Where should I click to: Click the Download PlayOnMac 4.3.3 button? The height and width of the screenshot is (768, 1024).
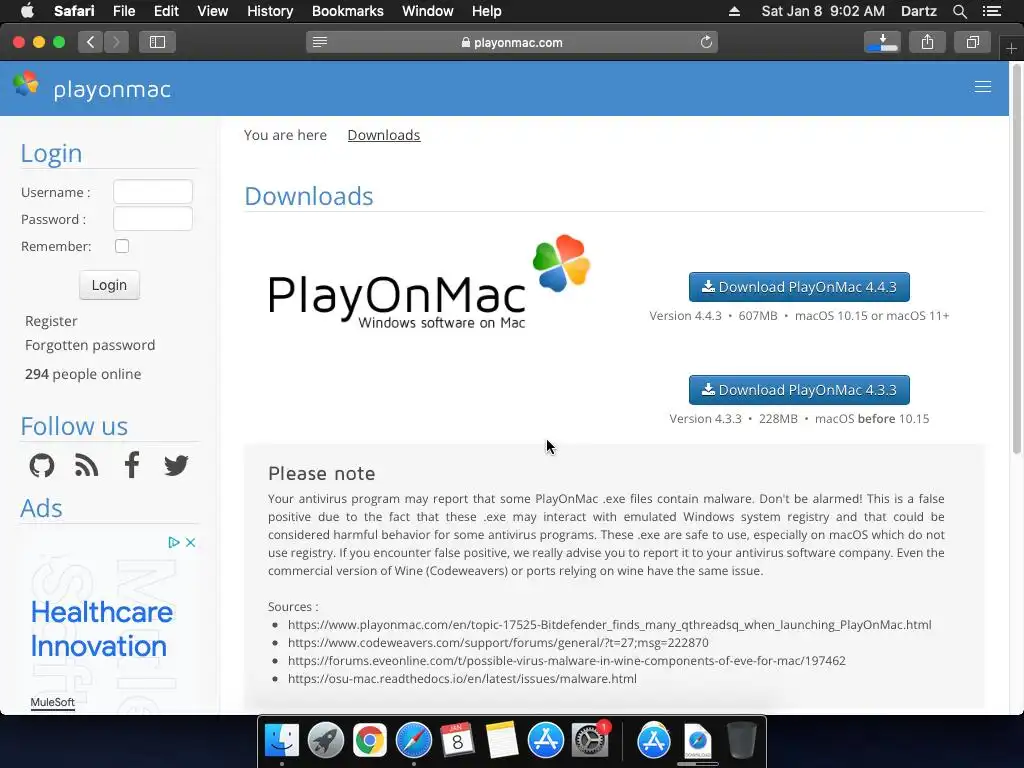(x=799, y=390)
